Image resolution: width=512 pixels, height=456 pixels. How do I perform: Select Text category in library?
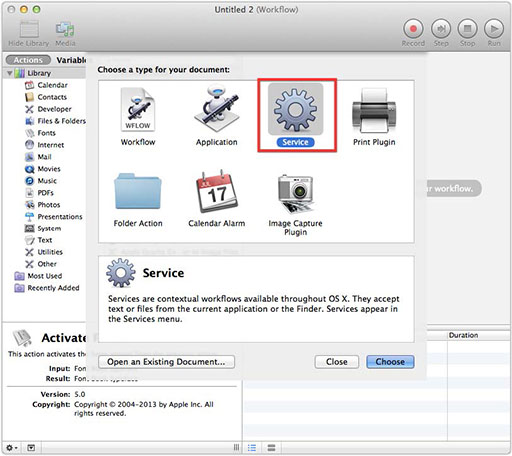tap(38, 240)
